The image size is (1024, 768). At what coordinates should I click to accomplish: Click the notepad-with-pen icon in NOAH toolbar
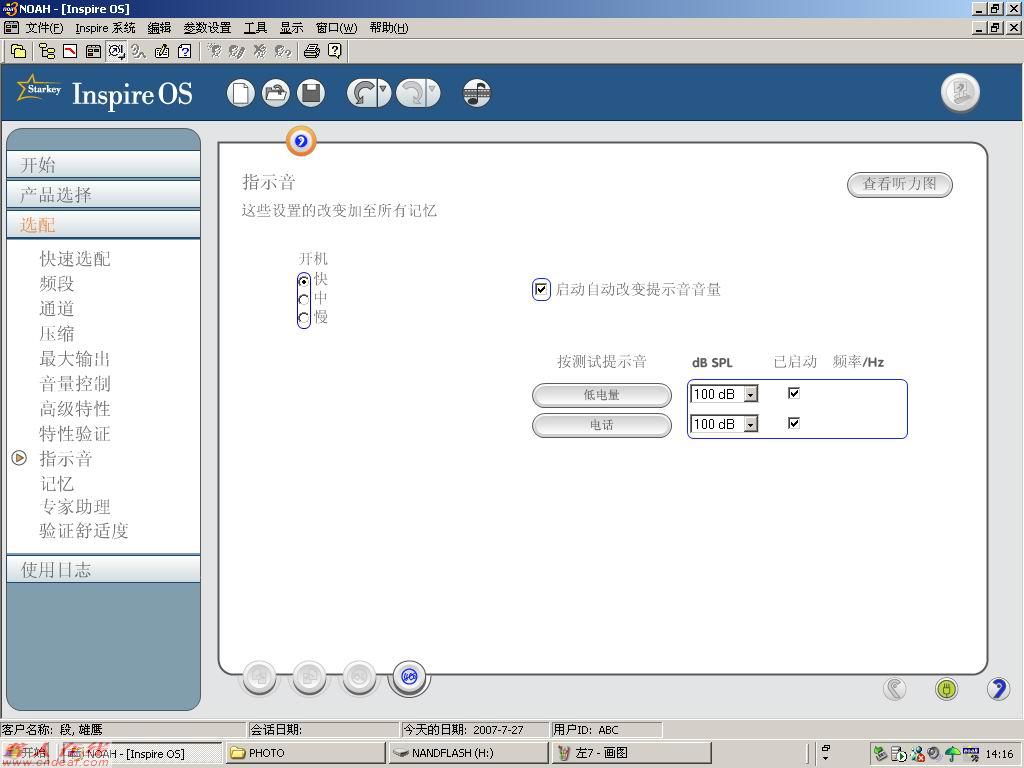point(161,51)
